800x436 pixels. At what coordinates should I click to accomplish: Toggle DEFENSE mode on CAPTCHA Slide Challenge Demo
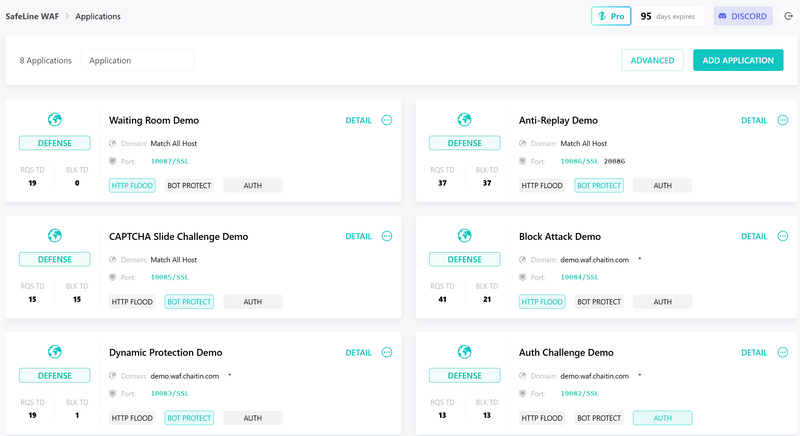(x=55, y=259)
